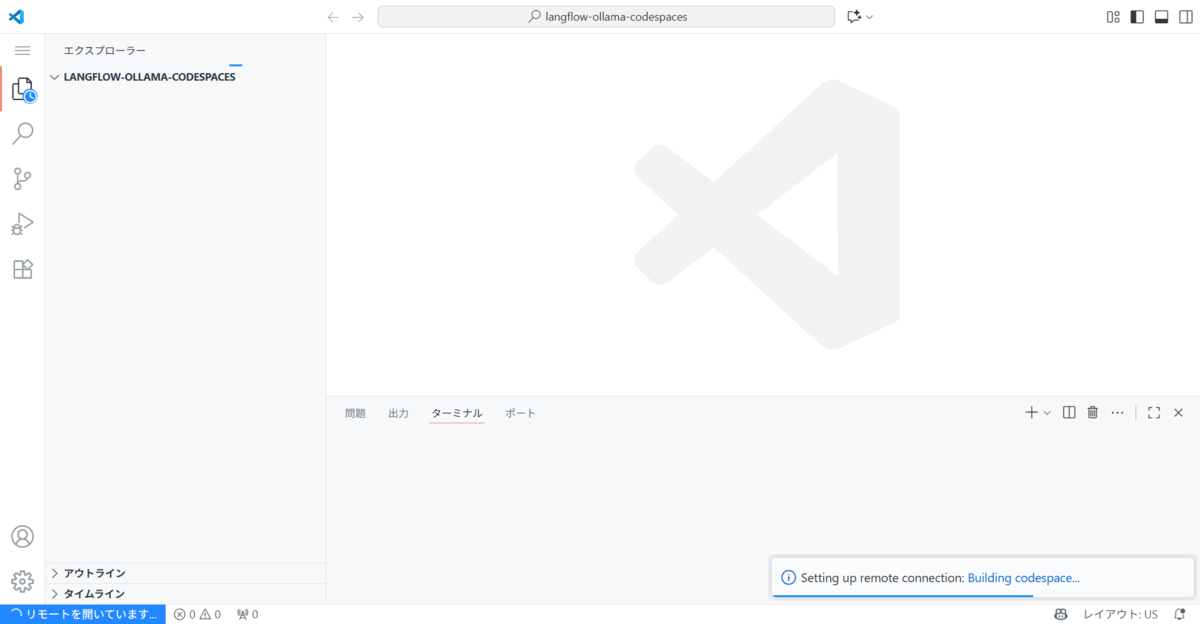Open the terminal panel more actions menu

1118,412
